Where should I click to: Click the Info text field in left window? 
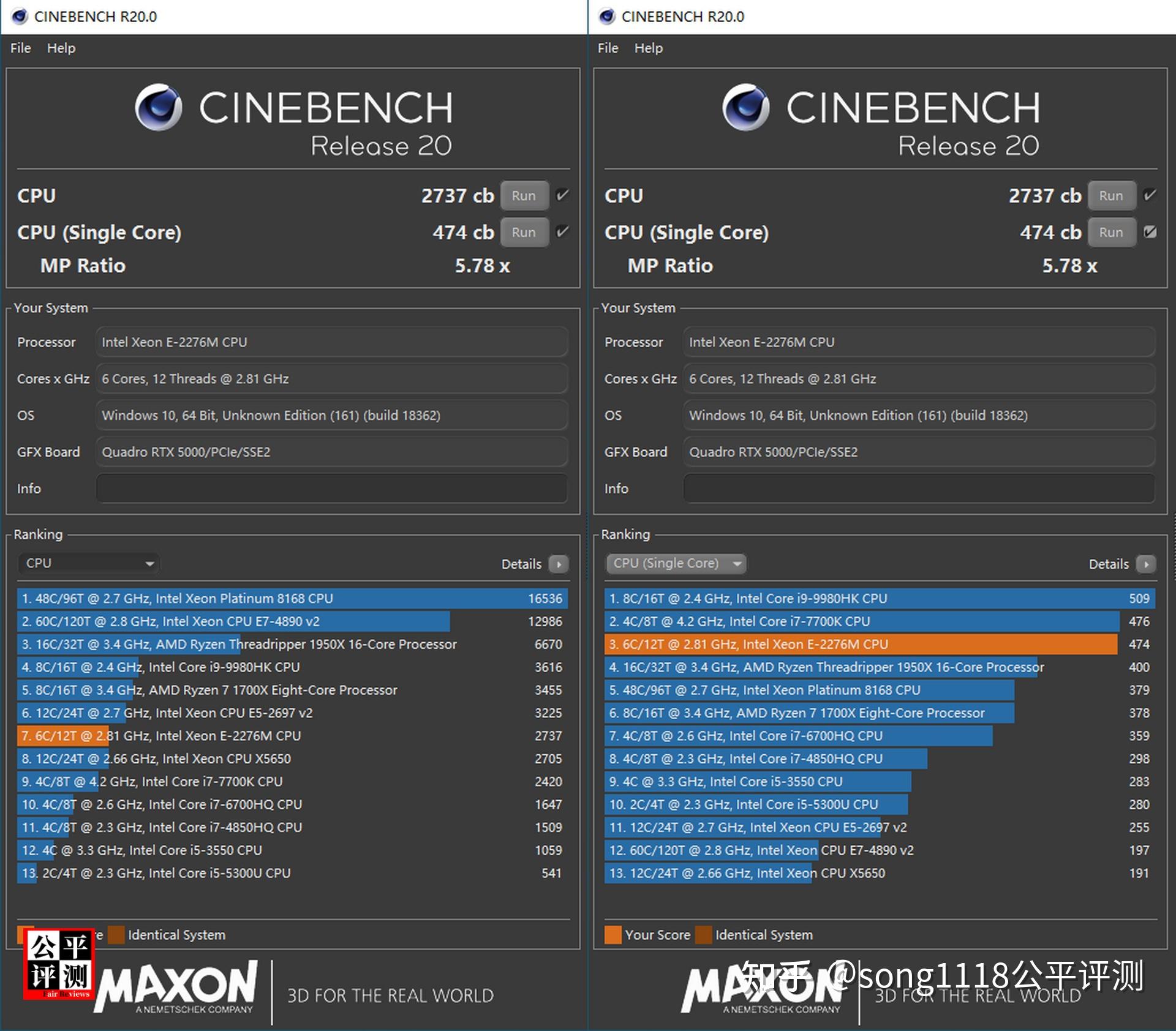[331, 489]
